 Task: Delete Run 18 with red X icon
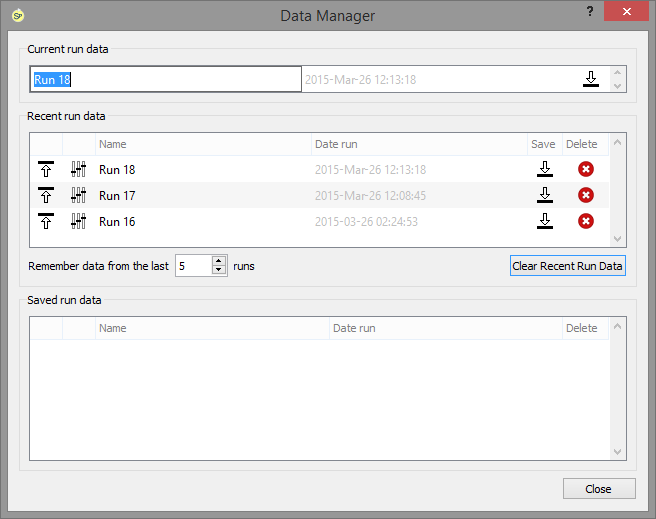pyautogui.click(x=586, y=169)
